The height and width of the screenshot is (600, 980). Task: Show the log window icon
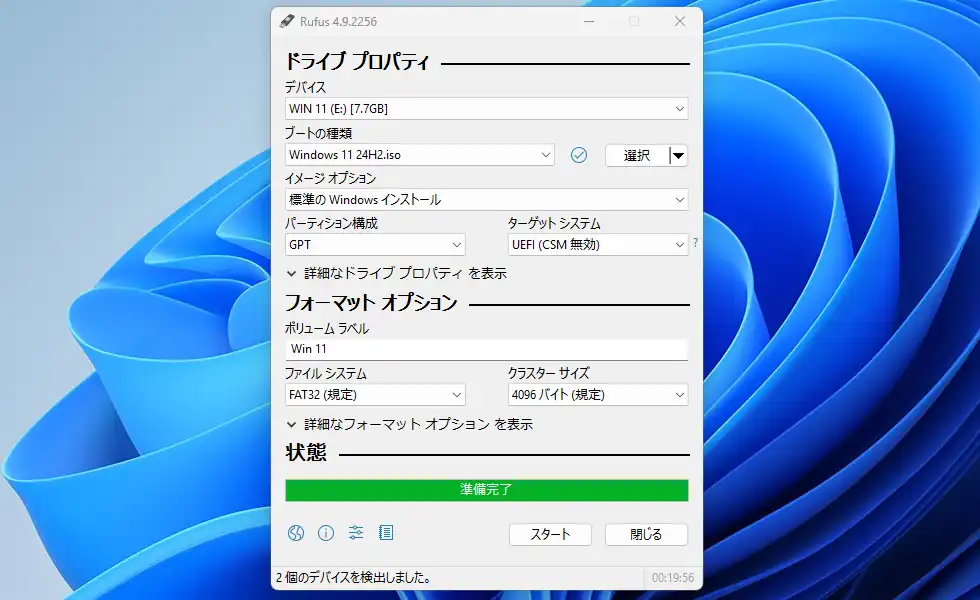tap(386, 532)
